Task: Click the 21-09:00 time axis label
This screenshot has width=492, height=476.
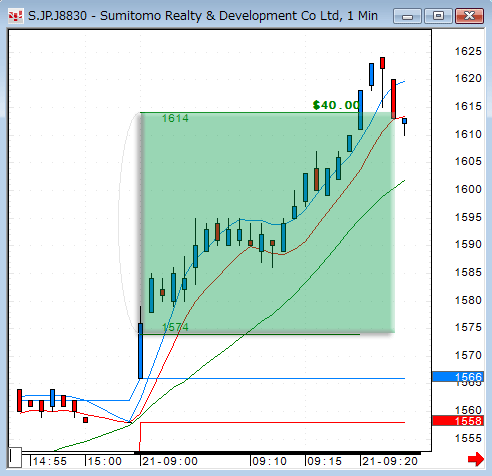Action: click(x=170, y=461)
